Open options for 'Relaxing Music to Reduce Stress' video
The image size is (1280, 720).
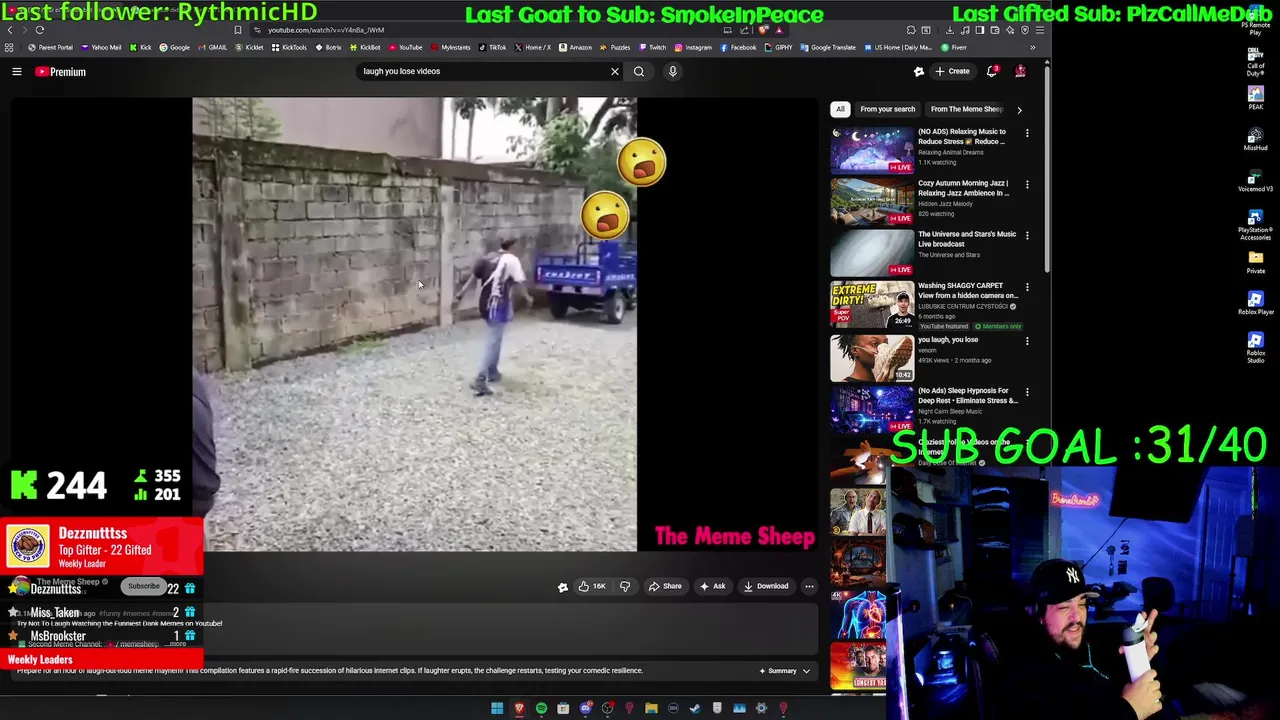1027,132
